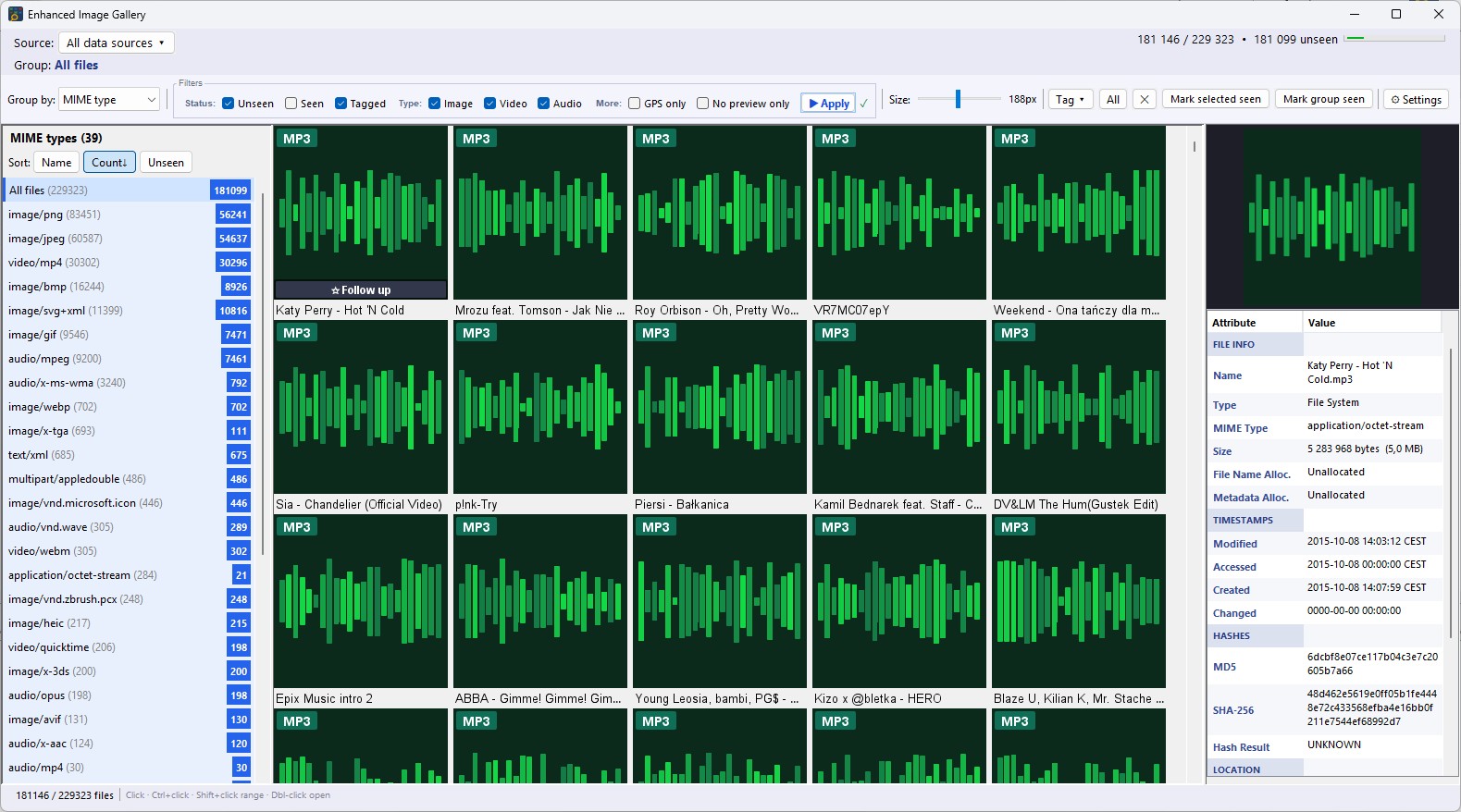Click the green checkmark beside Apply

pyautogui.click(x=864, y=104)
